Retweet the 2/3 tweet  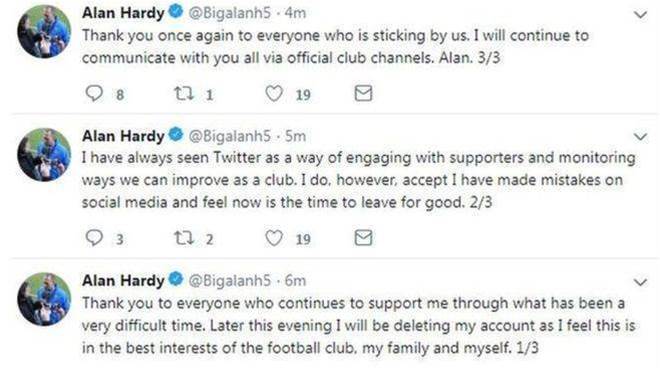click(184, 238)
